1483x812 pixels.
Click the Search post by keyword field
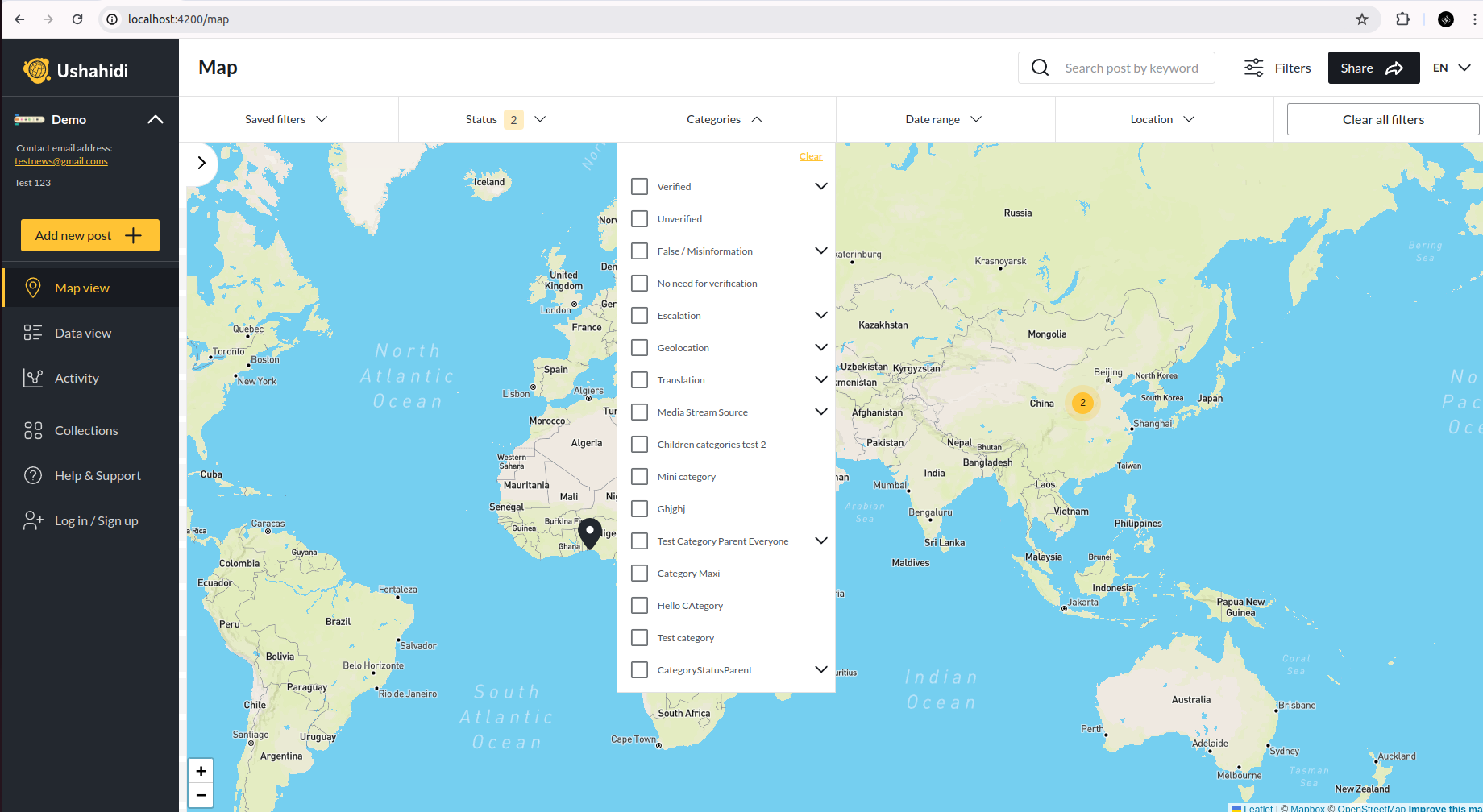point(1116,68)
